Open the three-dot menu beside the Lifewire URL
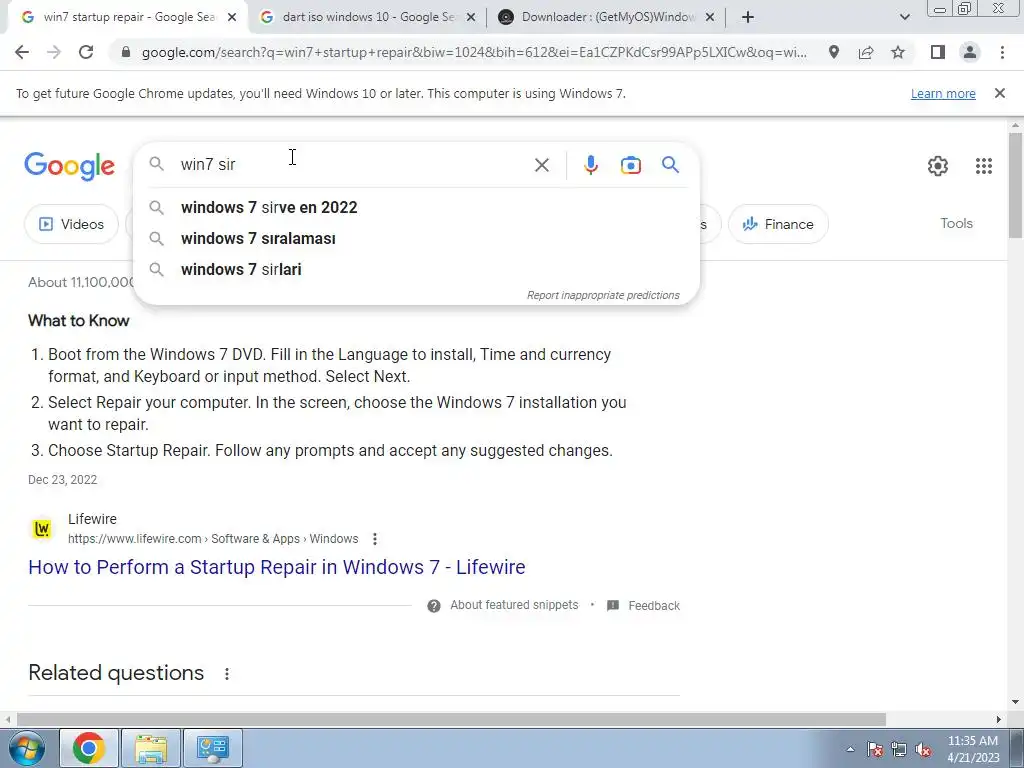The image size is (1024, 768). [374, 539]
